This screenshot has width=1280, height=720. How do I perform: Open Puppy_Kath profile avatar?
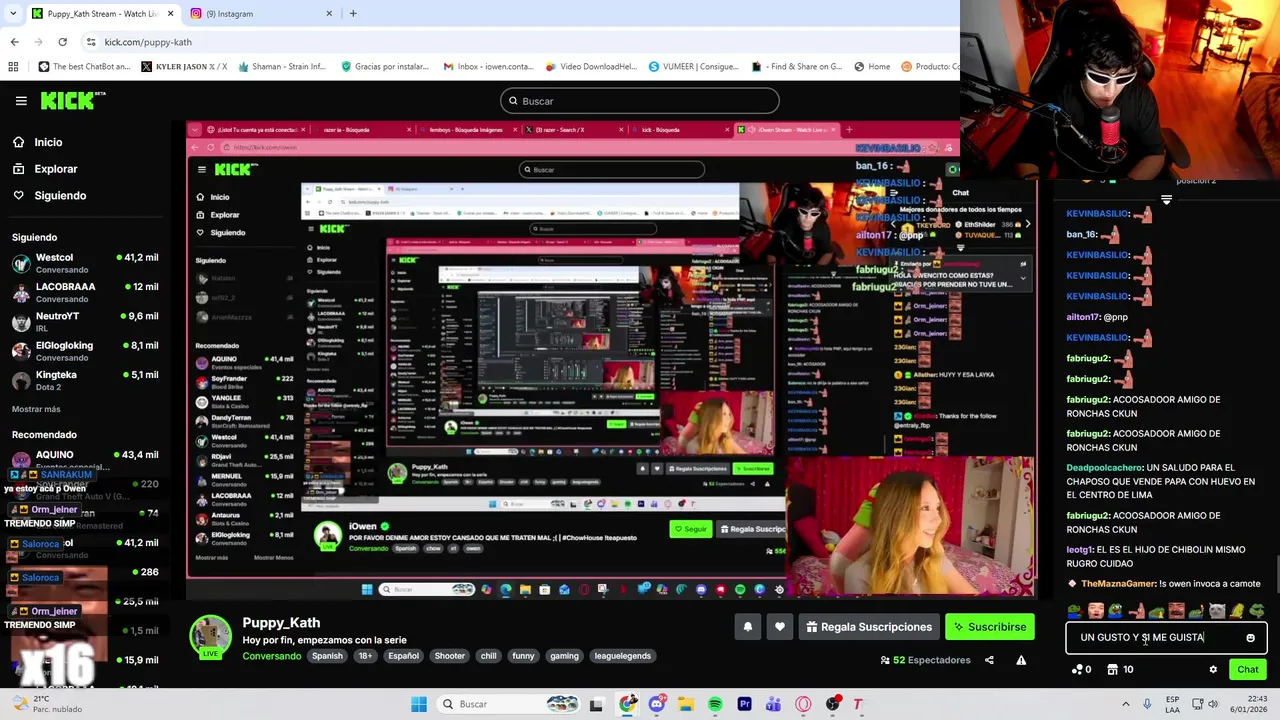(x=211, y=636)
